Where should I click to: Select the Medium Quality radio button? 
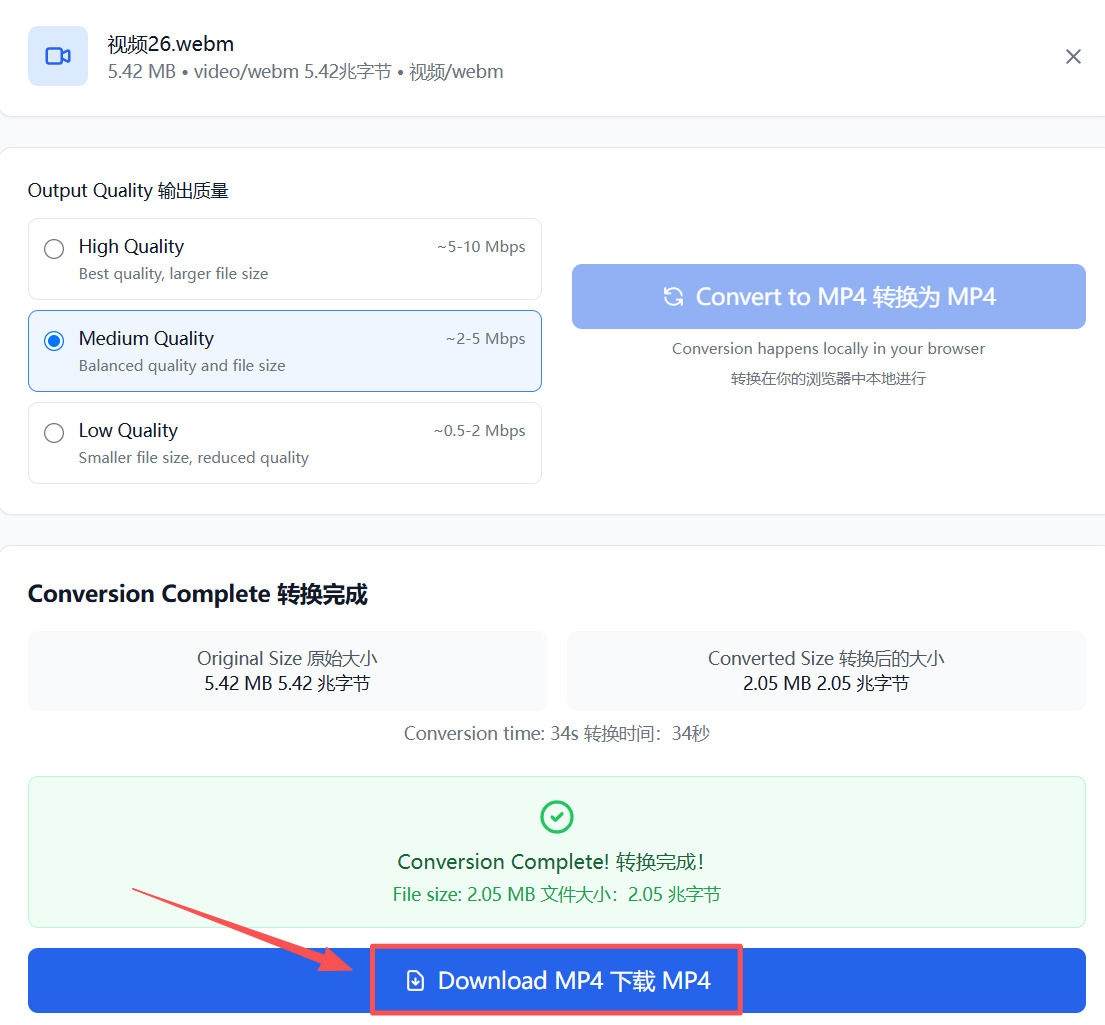point(54,341)
